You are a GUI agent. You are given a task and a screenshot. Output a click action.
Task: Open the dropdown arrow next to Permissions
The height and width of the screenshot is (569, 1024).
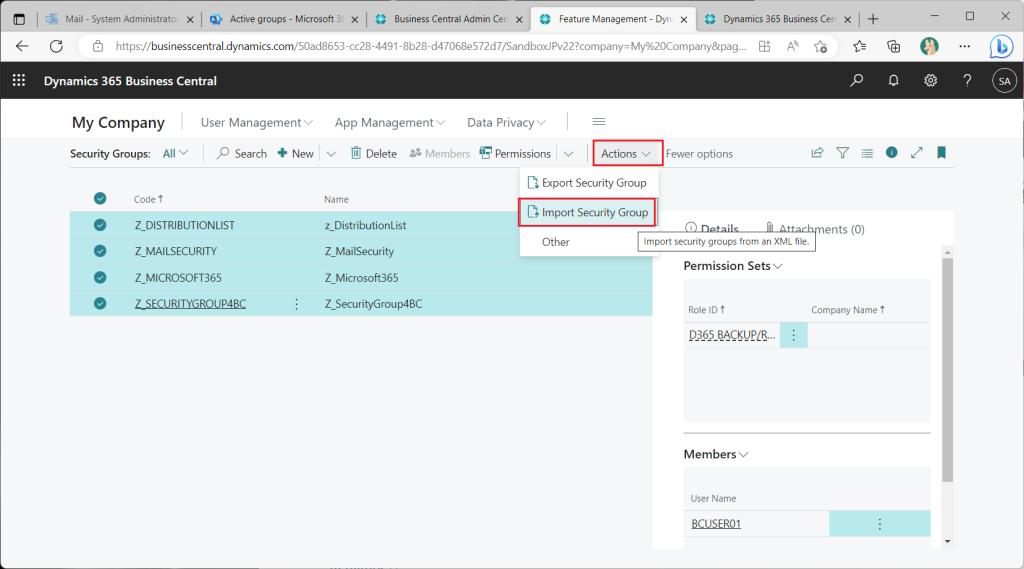point(568,154)
